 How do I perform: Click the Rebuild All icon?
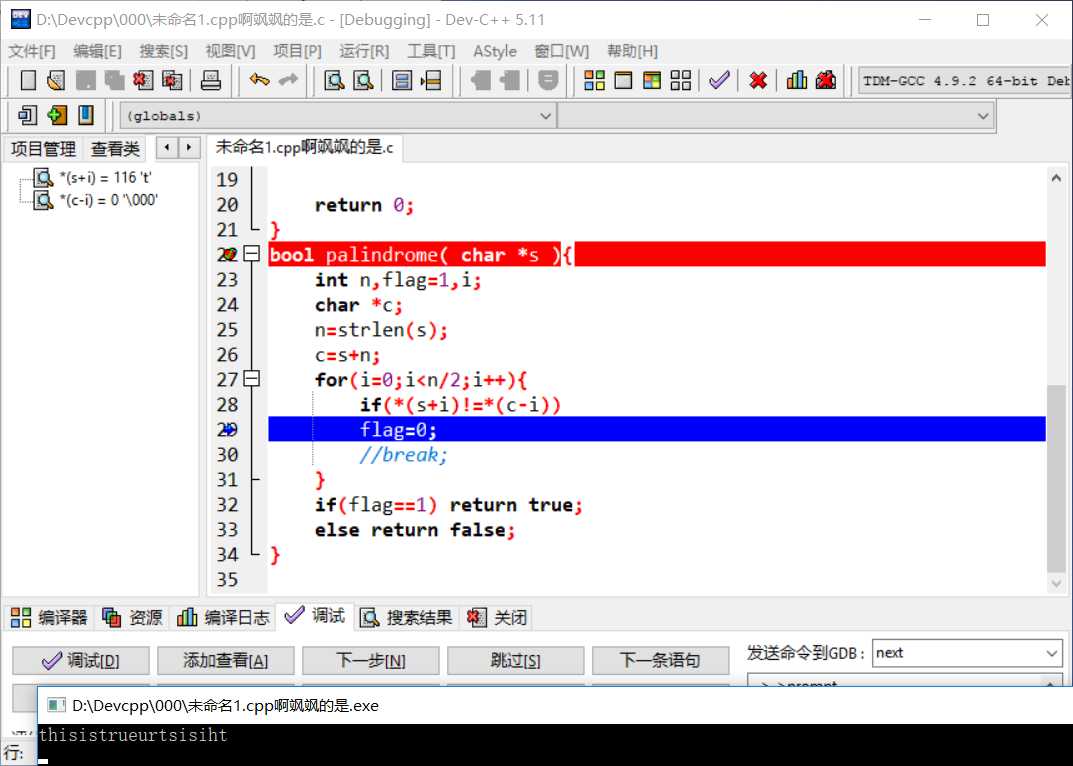coord(681,81)
